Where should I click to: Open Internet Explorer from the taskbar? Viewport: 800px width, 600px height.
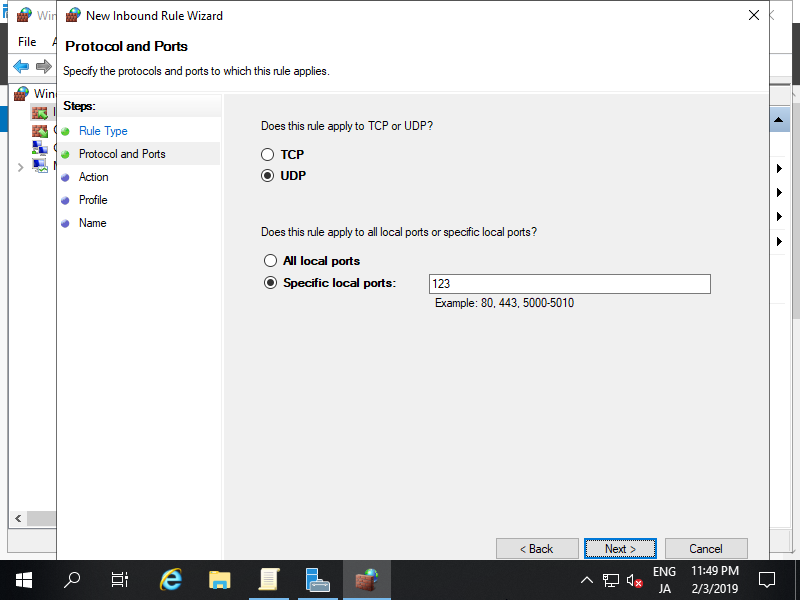(172, 579)
